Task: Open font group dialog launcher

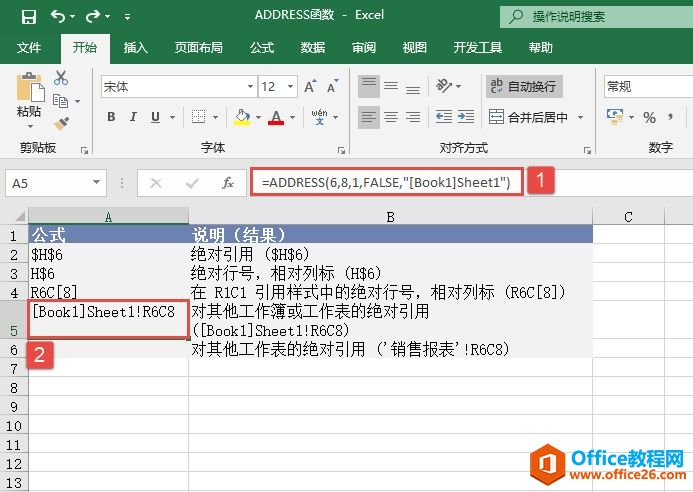Action: (x=341, y=151)
